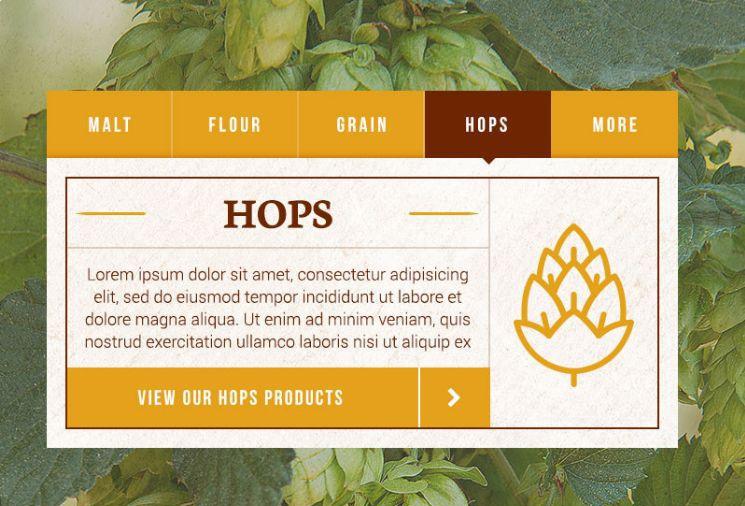Image resolution: width=745 pixels, height=506 pixels.
Task: Click View Our Hops Products button
Action: pyautogui.click(x=242, y=398)
